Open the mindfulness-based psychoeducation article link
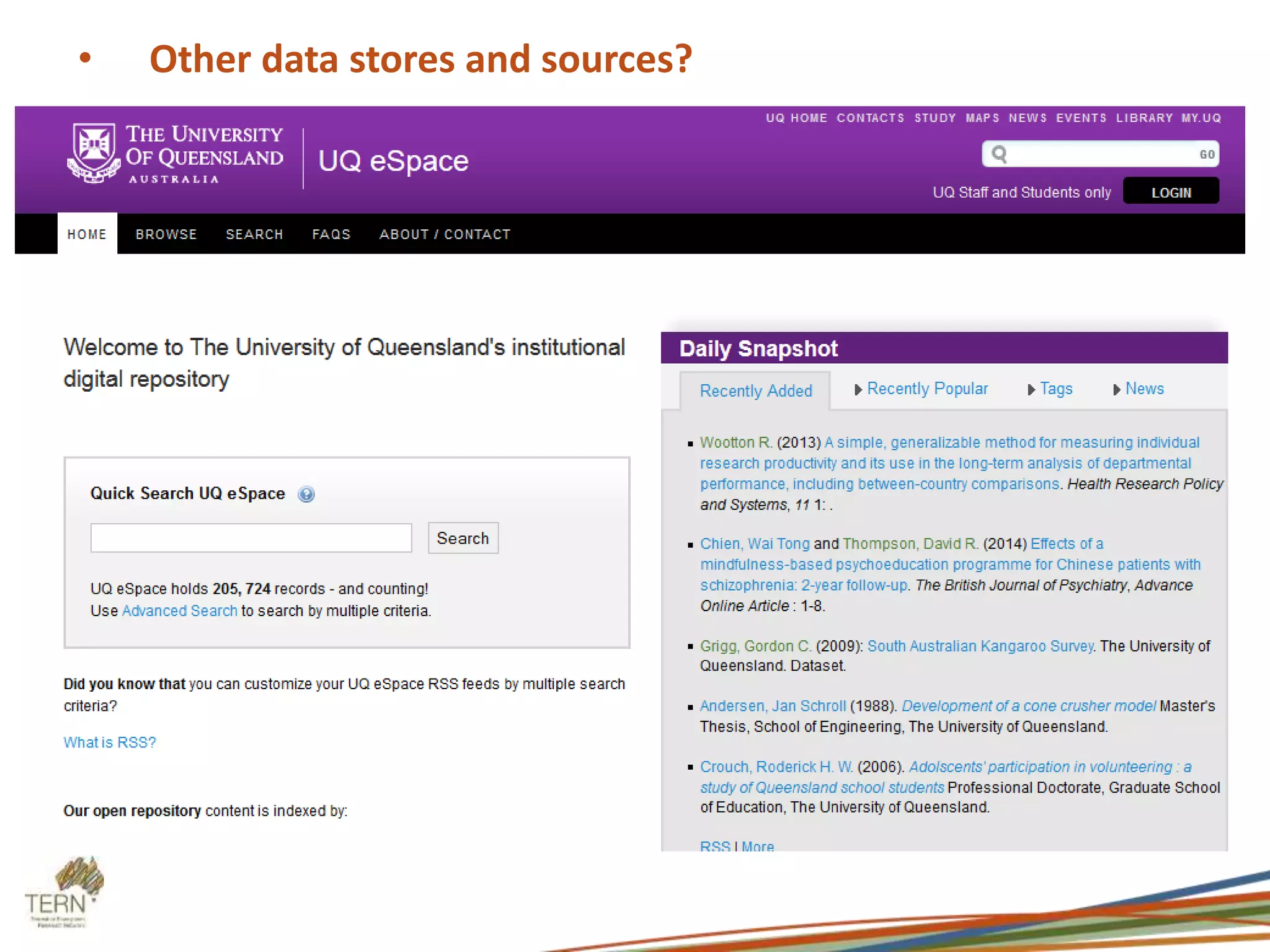This screenshot has width=1270, height=952. pos(951,565)
